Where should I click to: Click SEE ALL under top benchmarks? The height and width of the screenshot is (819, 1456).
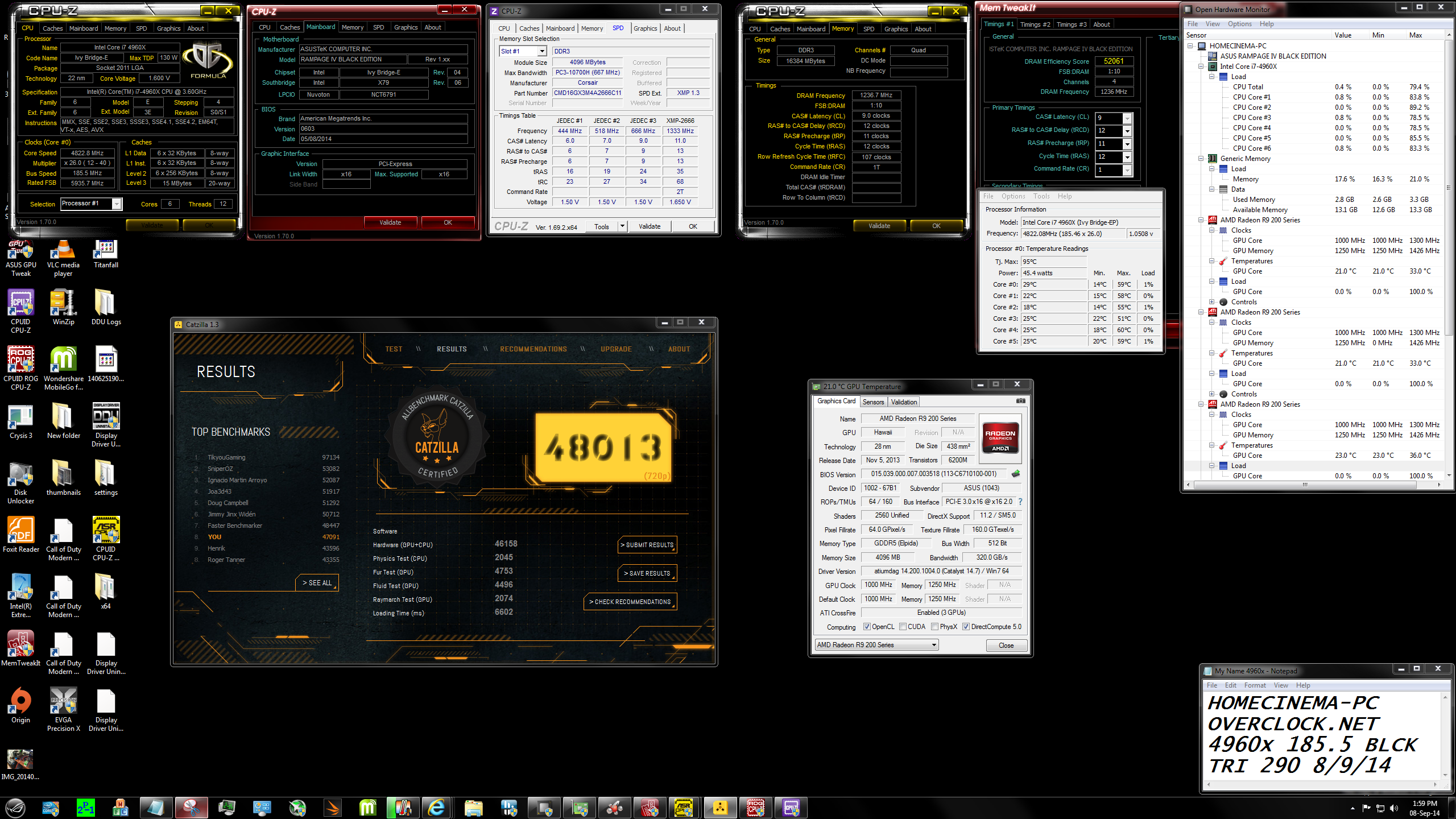point(317,583)
